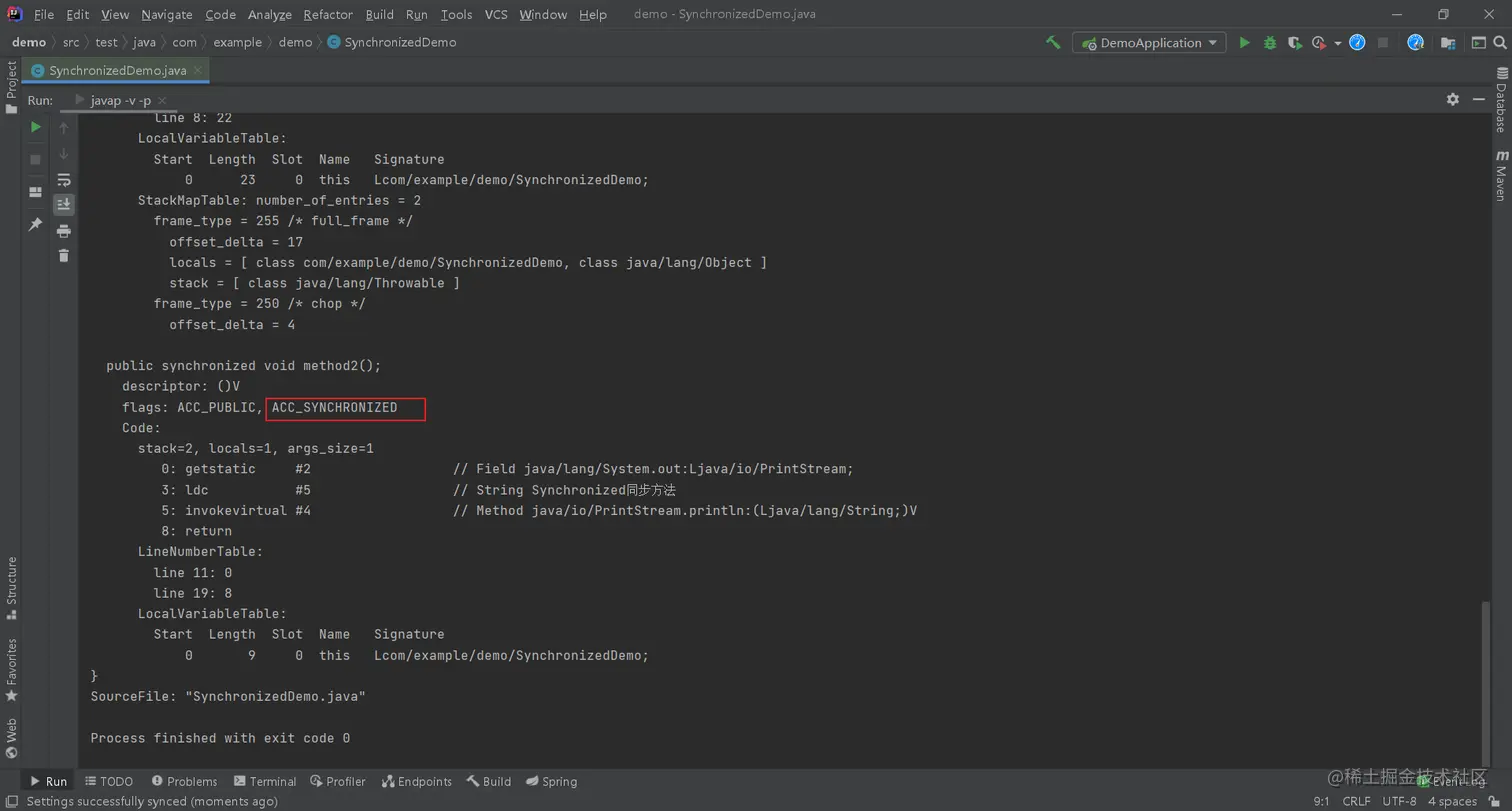The image size is (1512, 811).
Task: Clear console output with trash icon
Action: click(64, 256)
